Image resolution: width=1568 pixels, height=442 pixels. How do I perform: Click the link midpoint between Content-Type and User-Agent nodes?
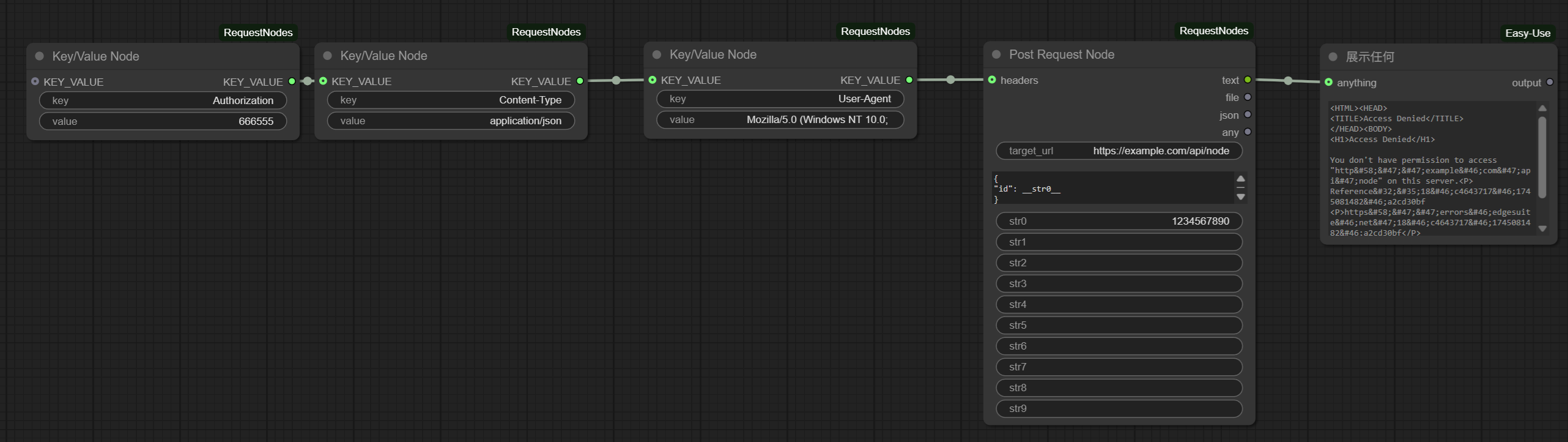coord(616,80)
